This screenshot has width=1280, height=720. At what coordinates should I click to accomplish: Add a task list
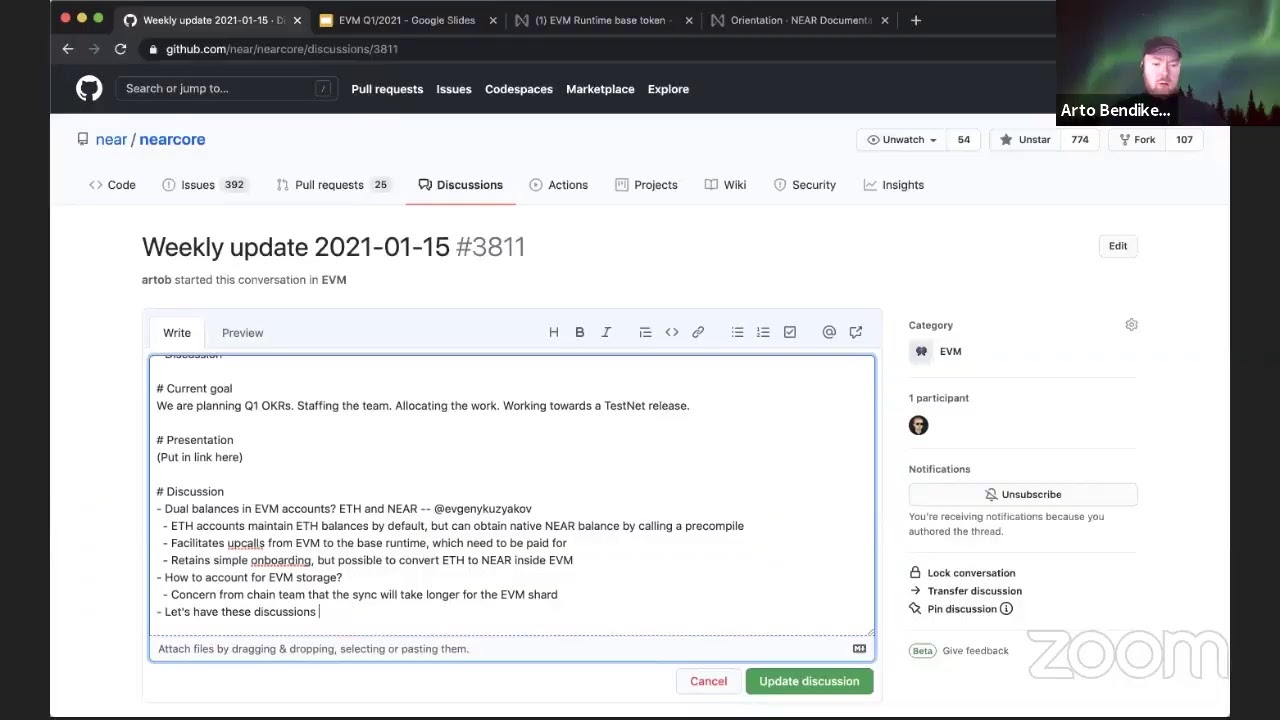[790, 332]
